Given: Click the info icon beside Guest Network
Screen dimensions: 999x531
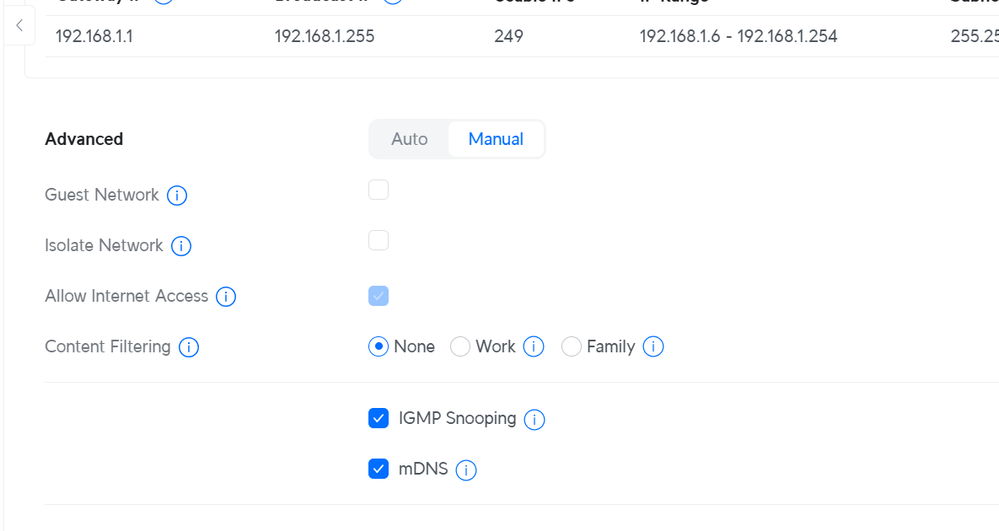Looking at the screenshot, I should [x=177, y=195].
